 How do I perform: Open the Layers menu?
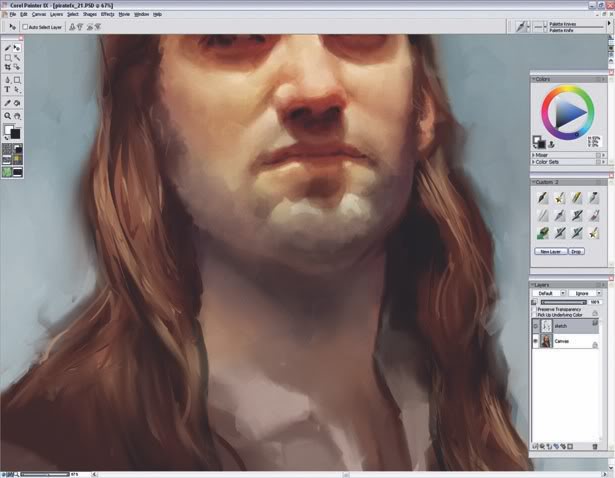(x=56, y=14)
